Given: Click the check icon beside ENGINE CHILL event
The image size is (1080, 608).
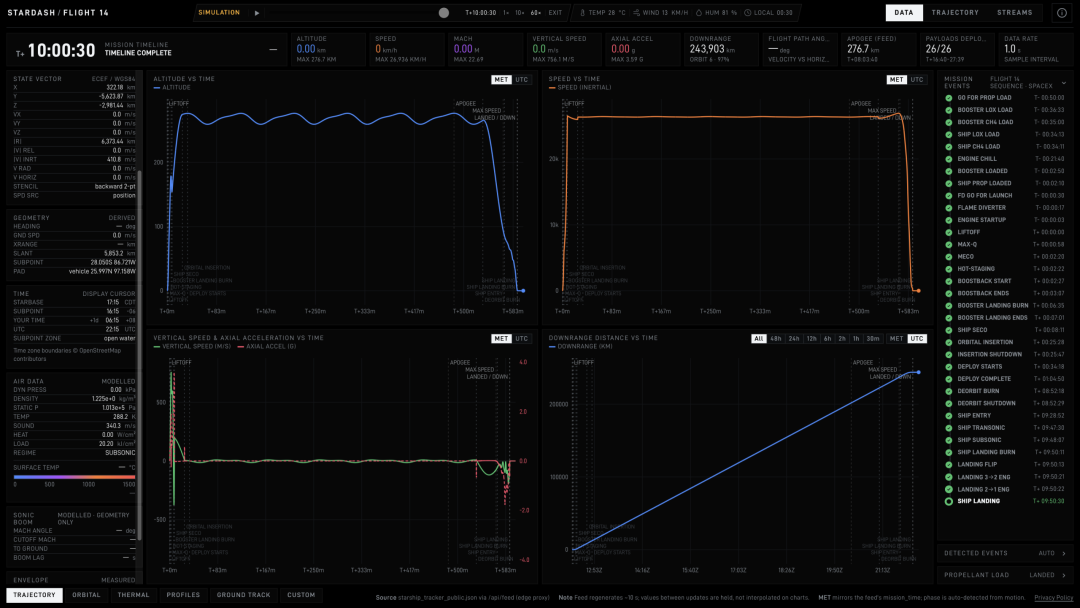Looking at the screenshot, I should 948,159.
